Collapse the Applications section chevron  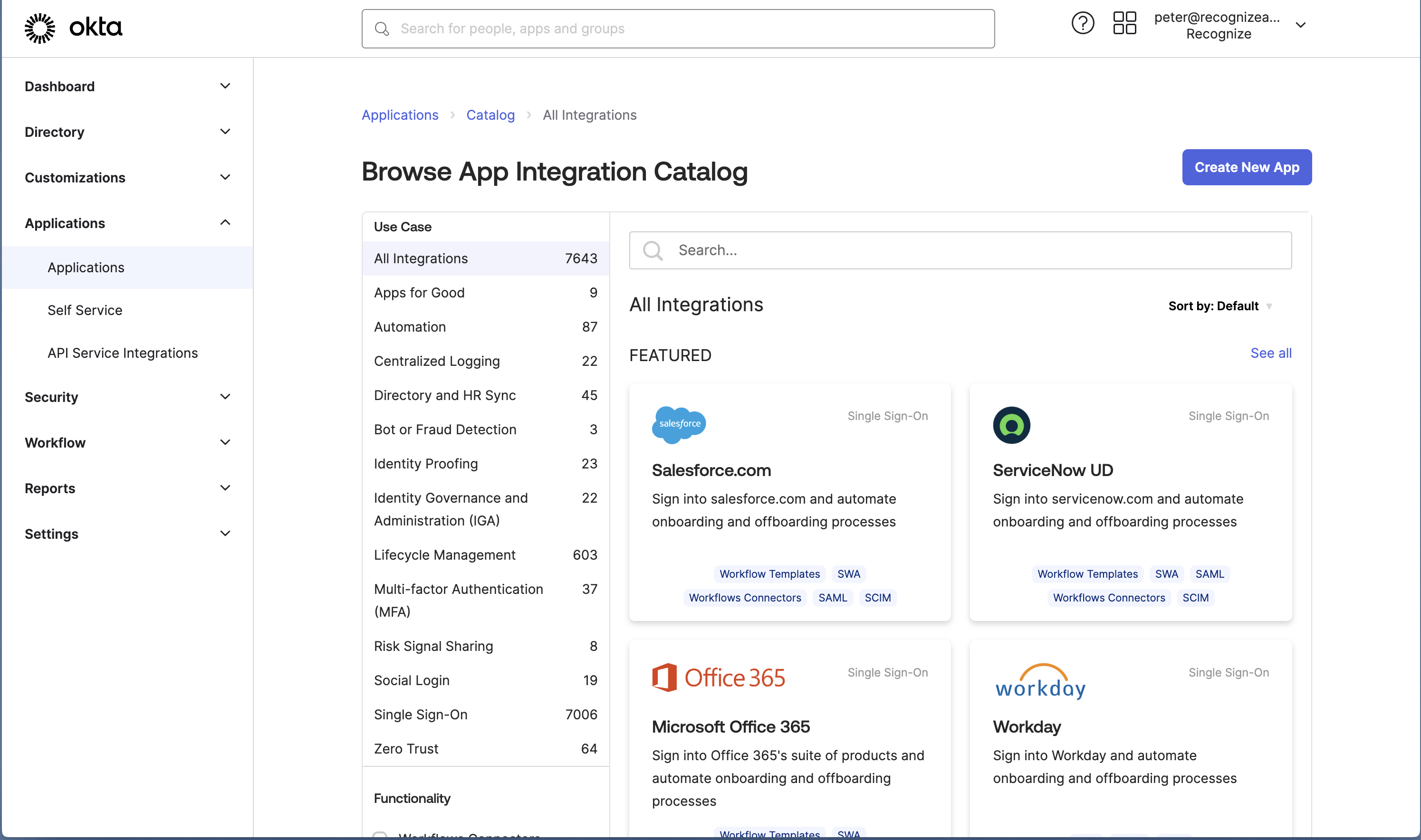(225, 222)
